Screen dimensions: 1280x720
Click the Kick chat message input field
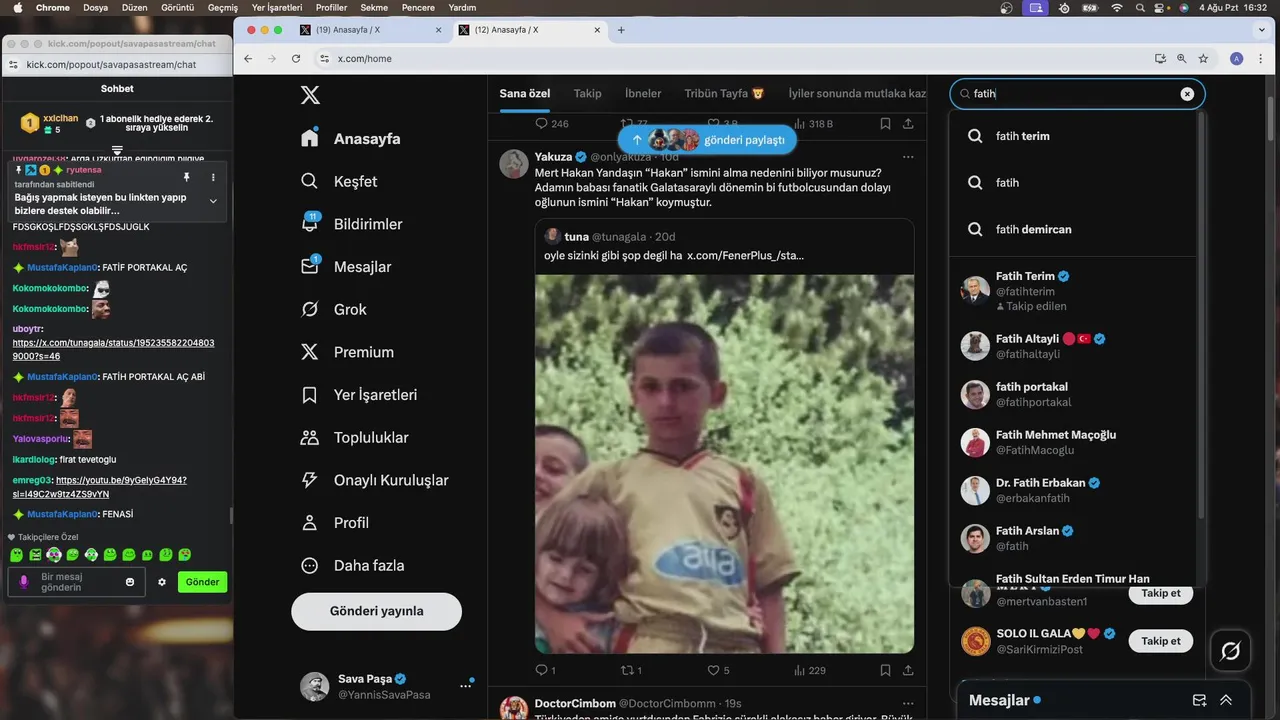(76, 582)
